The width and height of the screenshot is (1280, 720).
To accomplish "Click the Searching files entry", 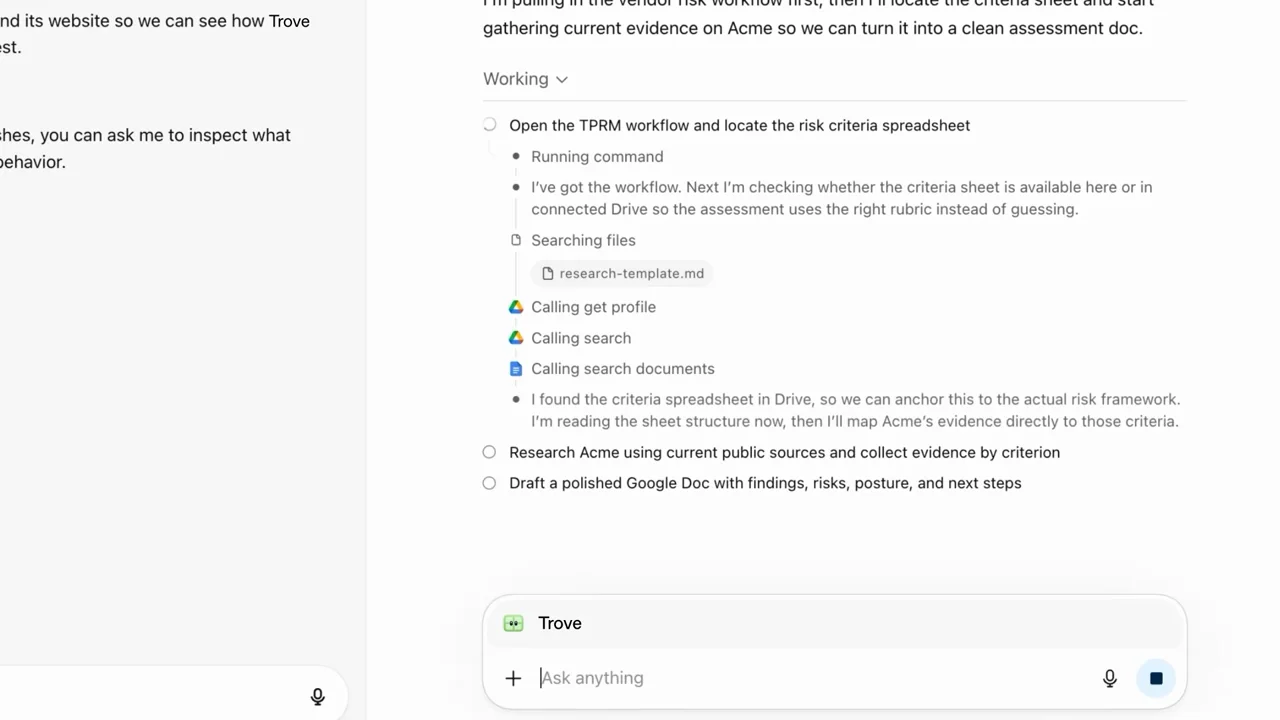I will coord(583,240).
